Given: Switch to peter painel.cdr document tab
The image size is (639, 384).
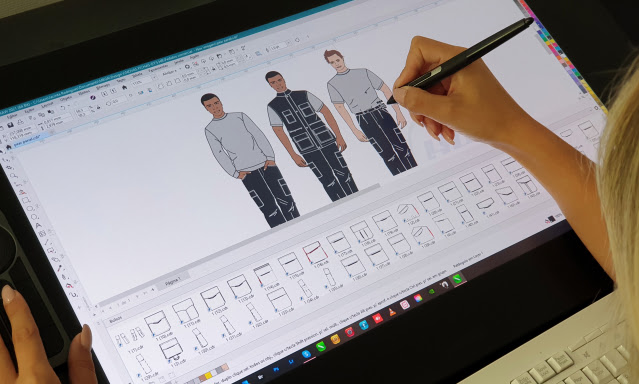Looking at the screenshot, I should (x=28, y=141).
